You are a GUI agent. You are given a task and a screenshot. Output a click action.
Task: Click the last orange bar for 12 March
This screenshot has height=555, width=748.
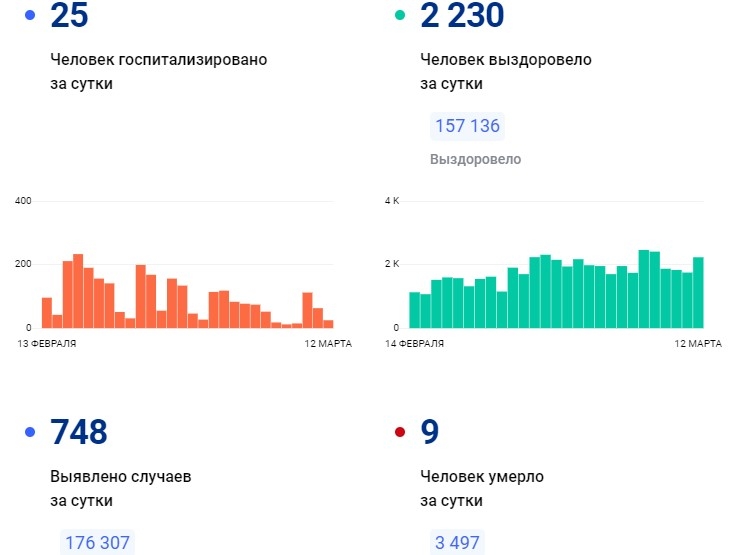(328, 323)
